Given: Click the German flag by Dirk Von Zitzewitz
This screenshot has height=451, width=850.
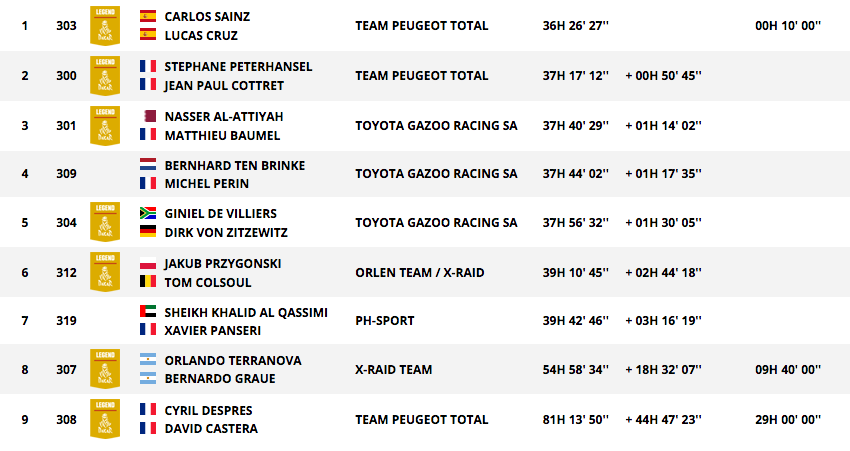Looking at the screenshot, I should coord(148,231).
